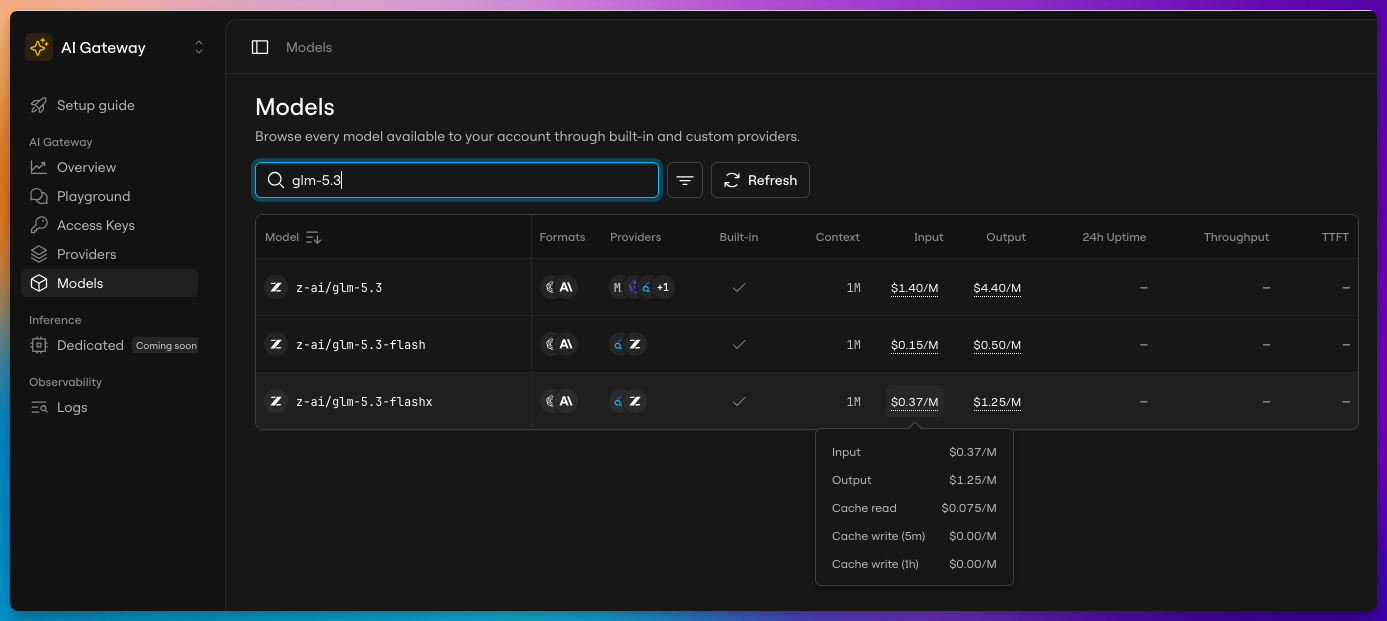
Task: Click the Coming soon badge
Action: point(166,345)
